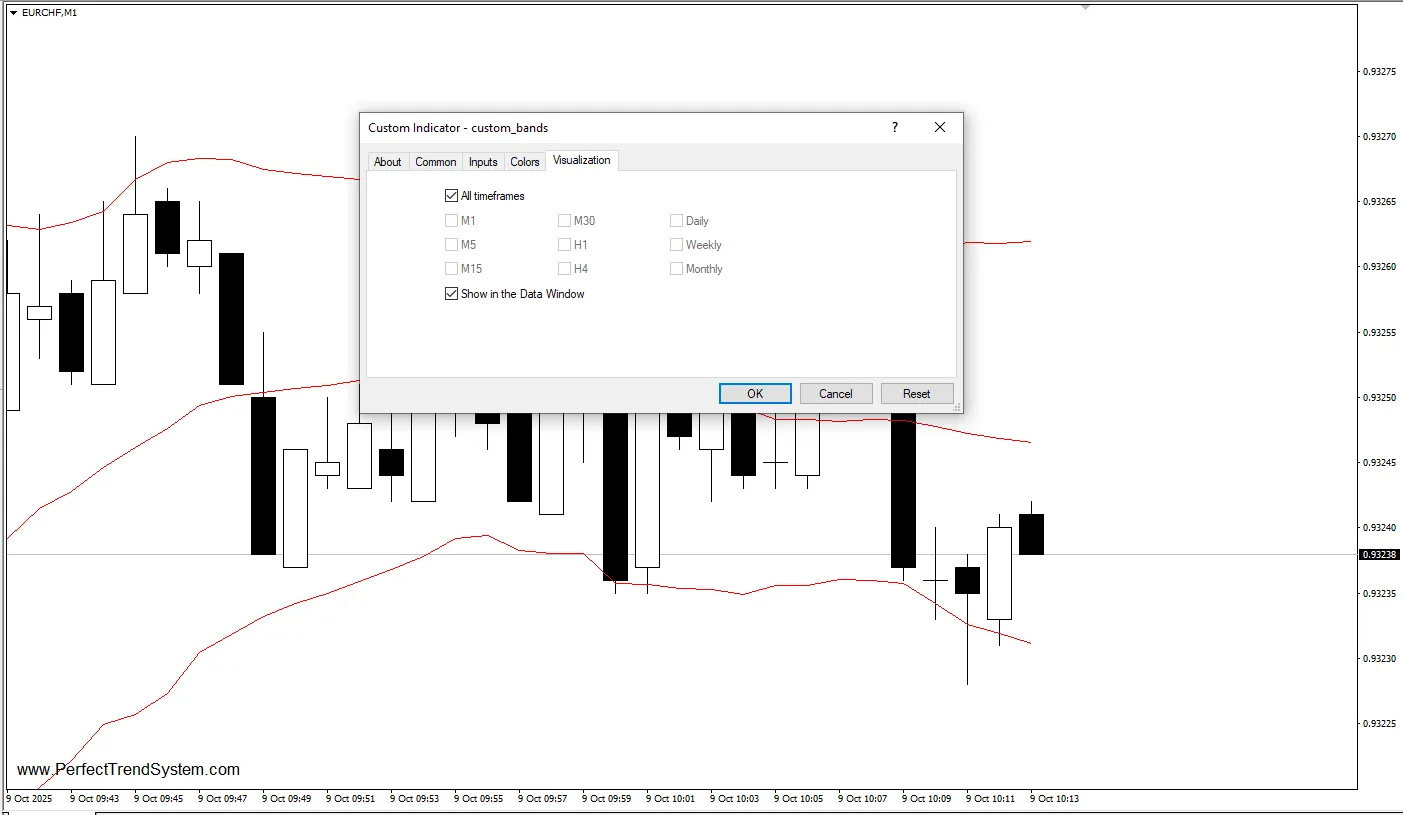Screen dimensions: 1403x815
Task: Tick the M1 timeframe checkbox
Action: click(451, 221)
